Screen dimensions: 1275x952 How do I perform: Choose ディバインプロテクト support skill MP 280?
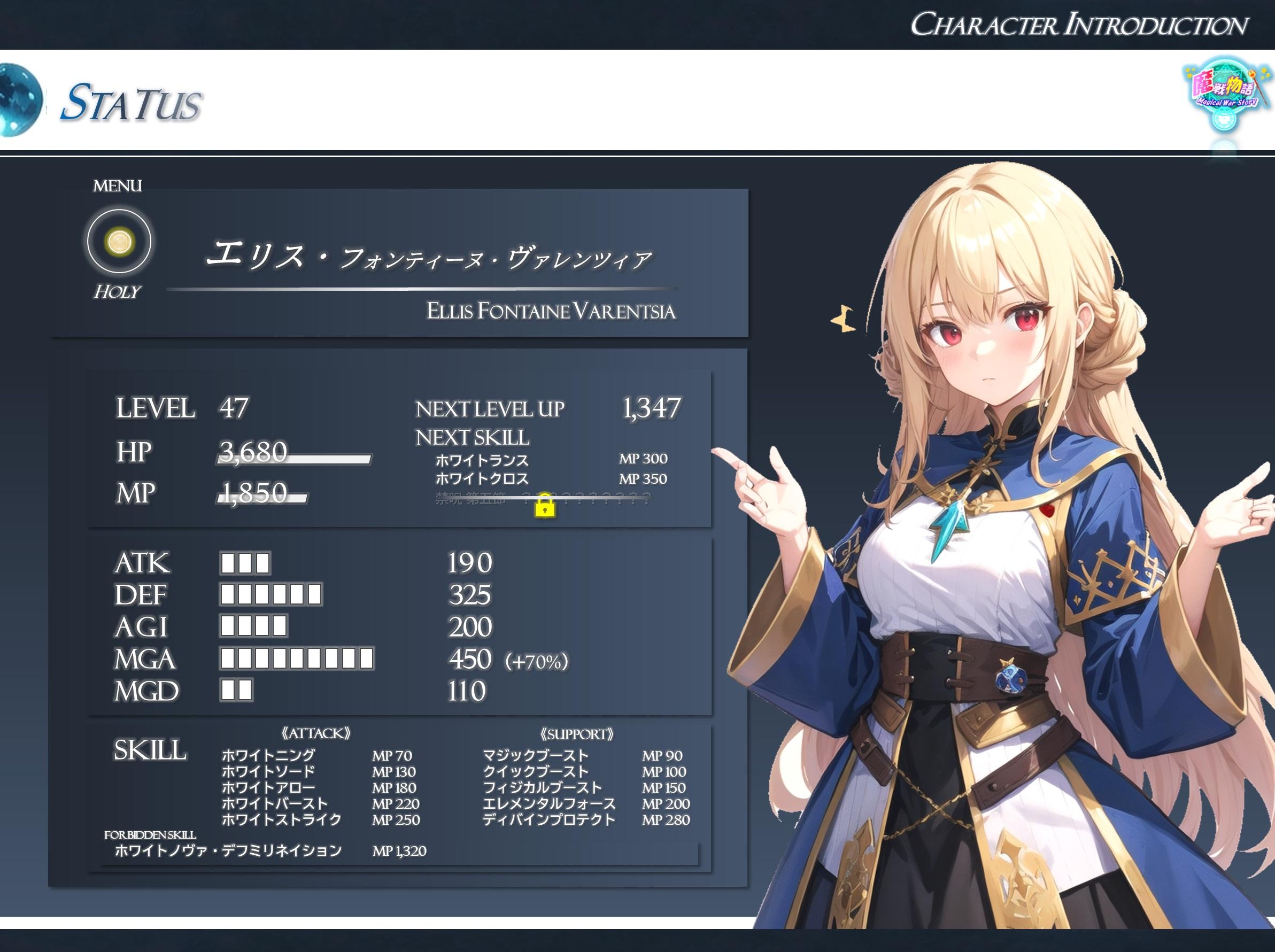pos(585,819)
